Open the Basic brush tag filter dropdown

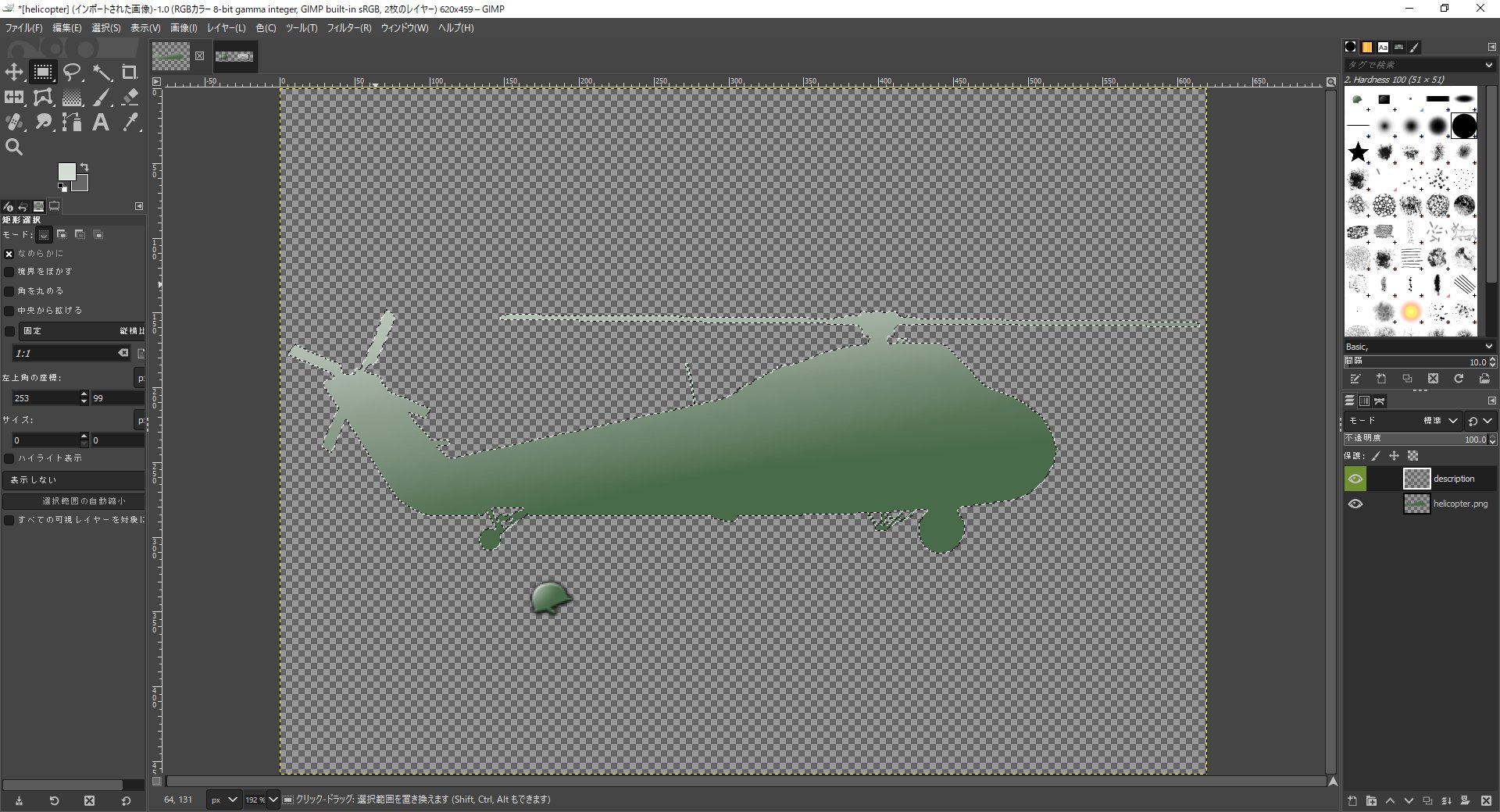click(x=1419, y=347)
